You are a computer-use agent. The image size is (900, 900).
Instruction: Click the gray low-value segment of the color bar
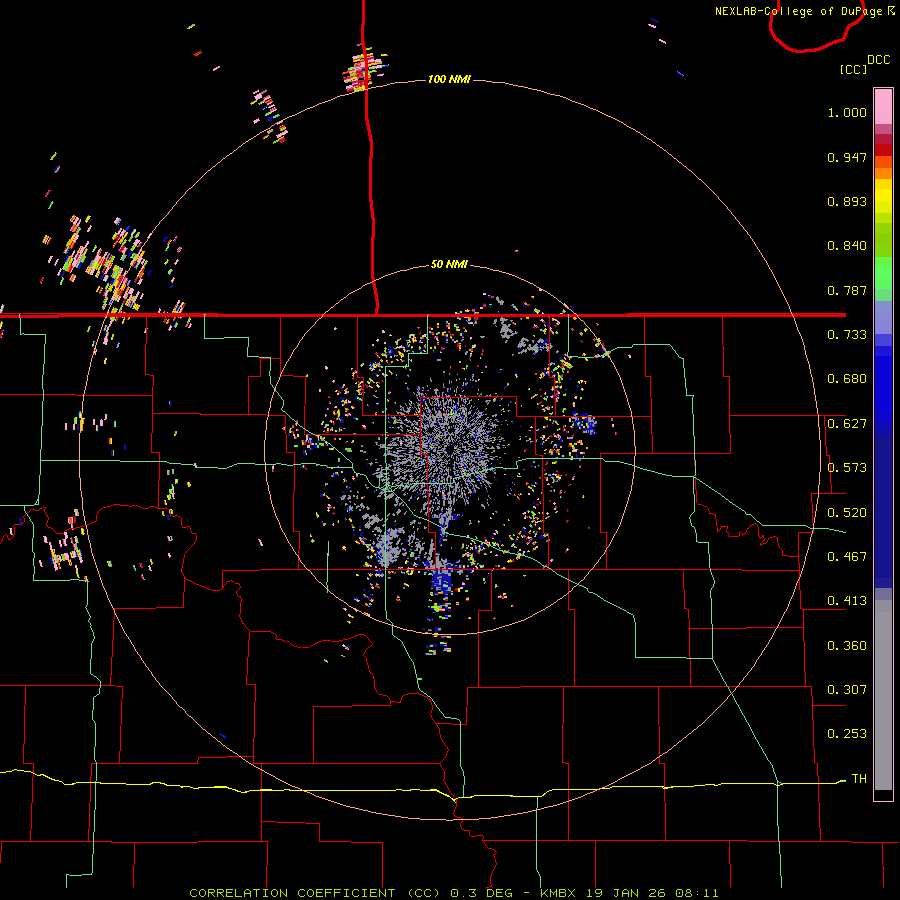[x=883, y=695]
